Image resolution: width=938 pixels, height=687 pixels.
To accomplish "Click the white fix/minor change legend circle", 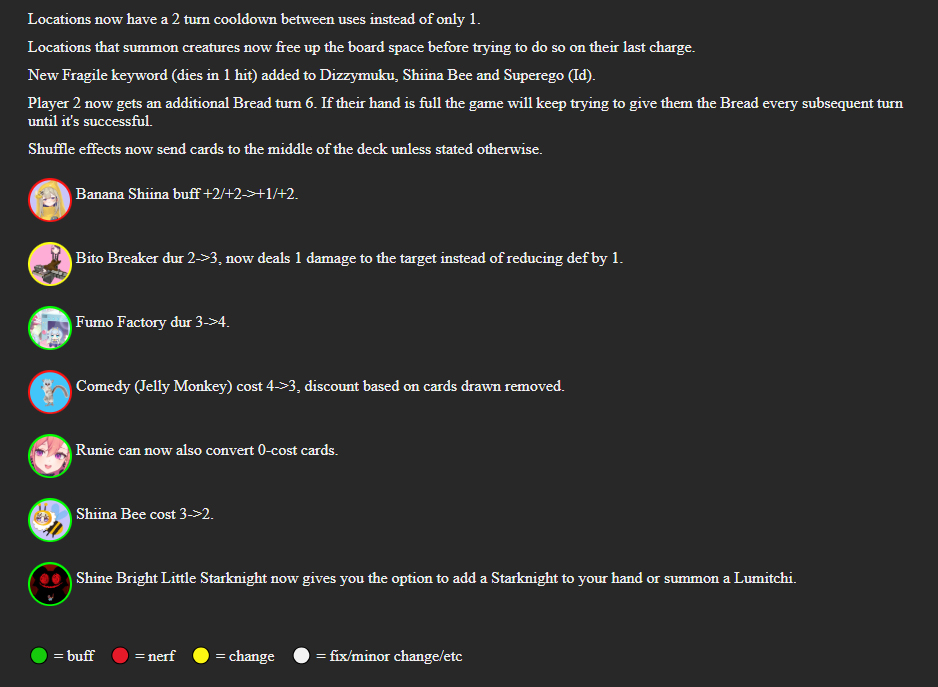I will (301, 656).
